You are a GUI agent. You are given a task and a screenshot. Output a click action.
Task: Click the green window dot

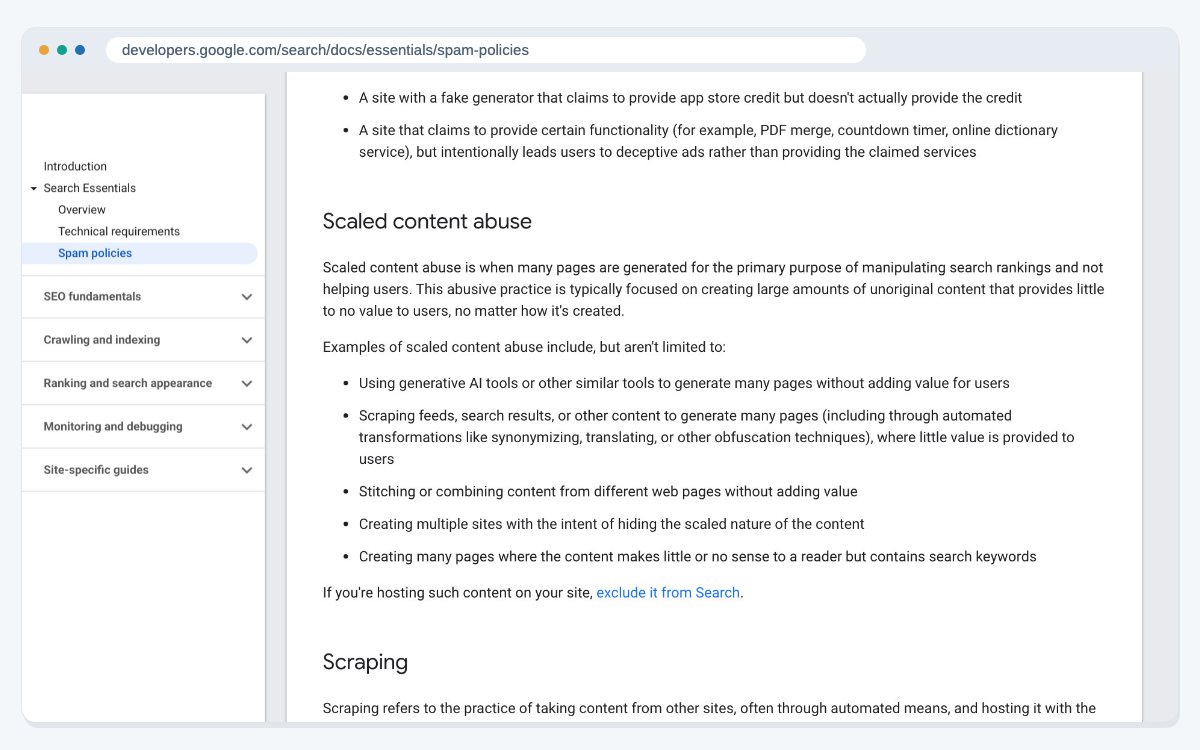(62, 50)
